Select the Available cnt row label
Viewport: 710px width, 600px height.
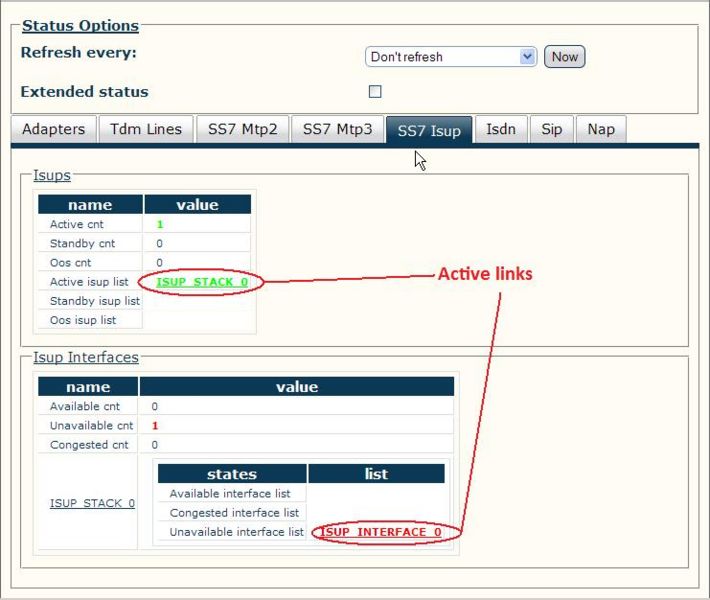coord(85,406)
